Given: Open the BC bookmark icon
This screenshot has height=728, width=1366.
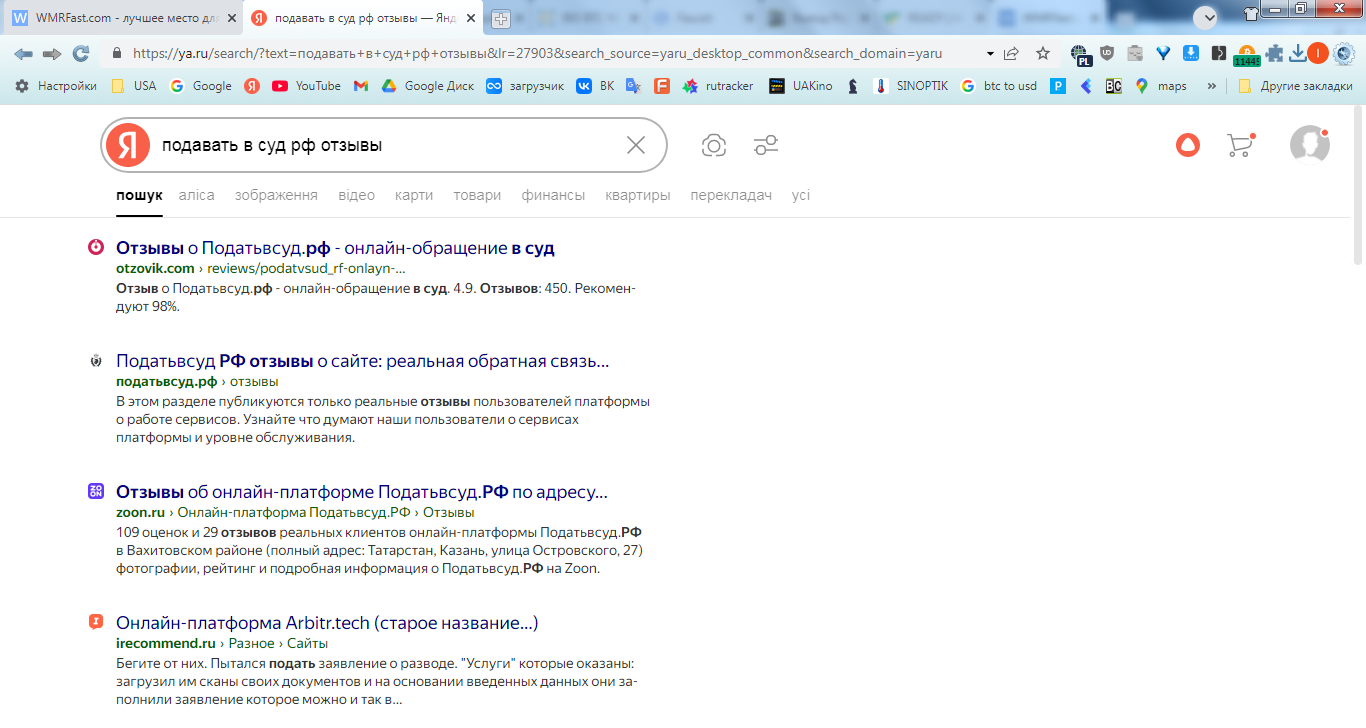Looking at the screenshot, I should (1113, 86).
